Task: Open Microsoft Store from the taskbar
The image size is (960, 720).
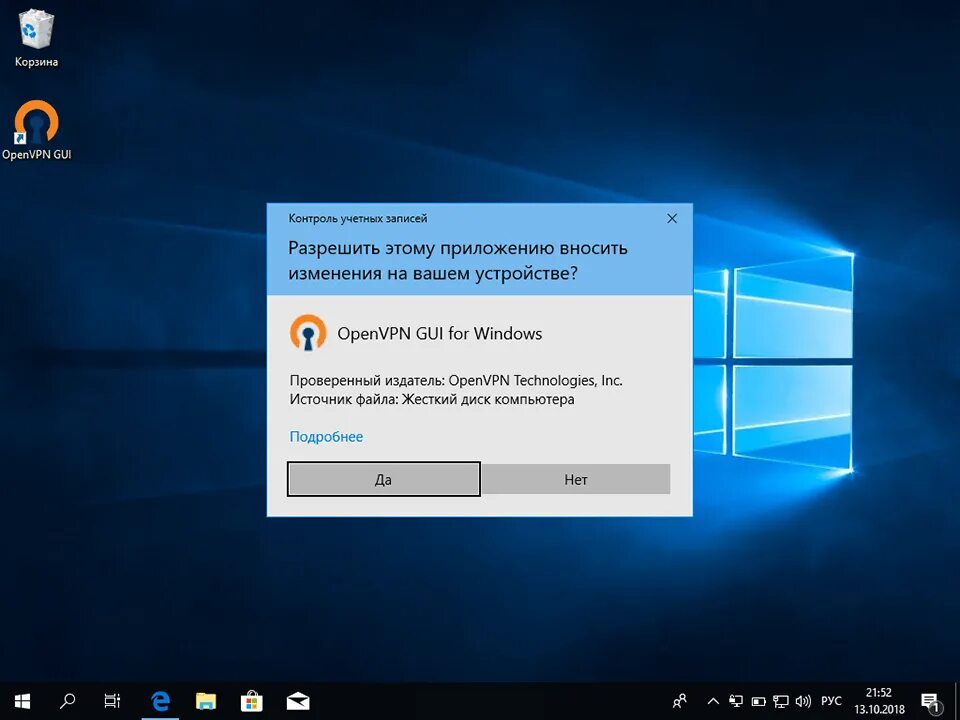Action: tap(252, 701)
